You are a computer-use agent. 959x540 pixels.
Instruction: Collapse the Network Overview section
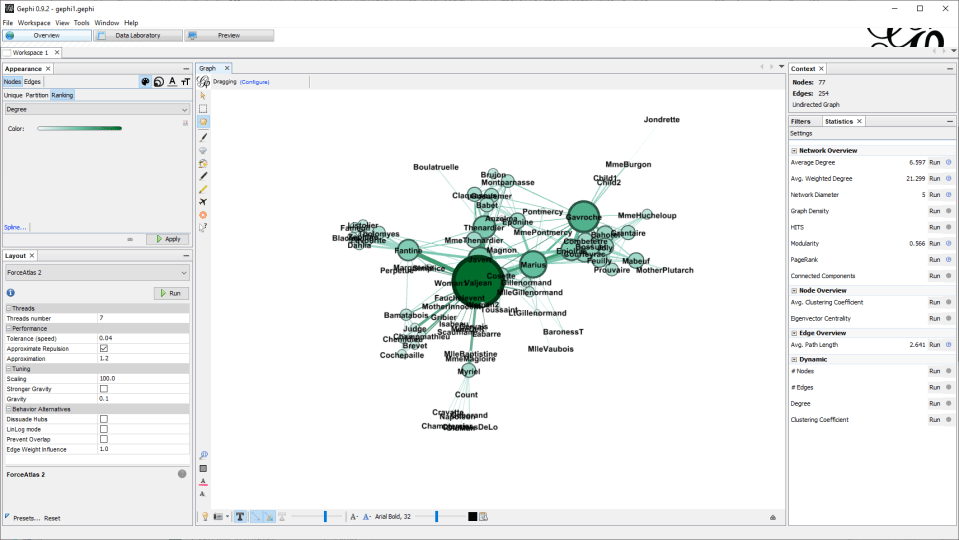click(x=795, y=151)
